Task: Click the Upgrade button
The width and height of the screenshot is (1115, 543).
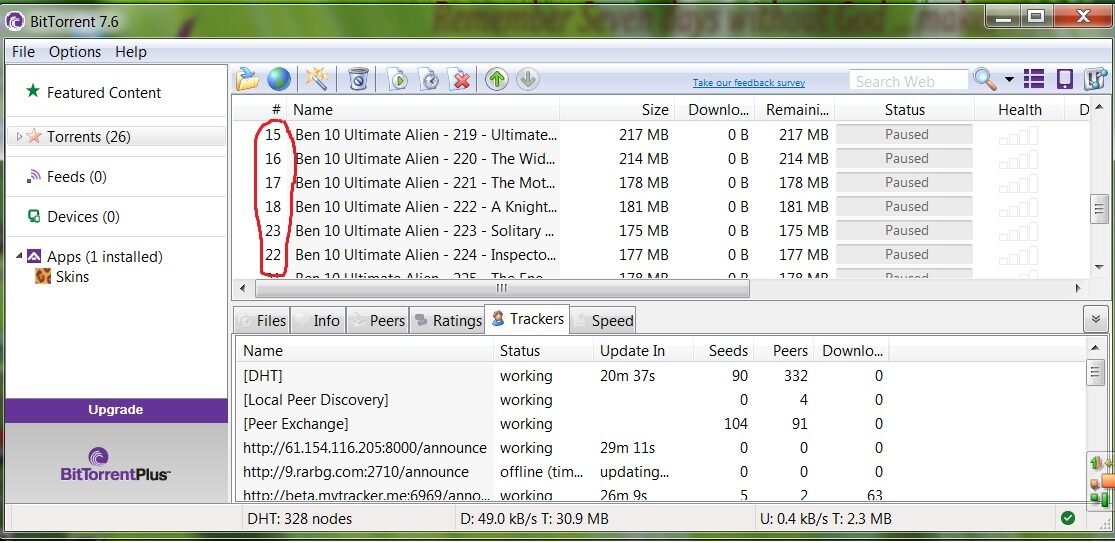Action: pyautogui.click(x=116, y=410)
